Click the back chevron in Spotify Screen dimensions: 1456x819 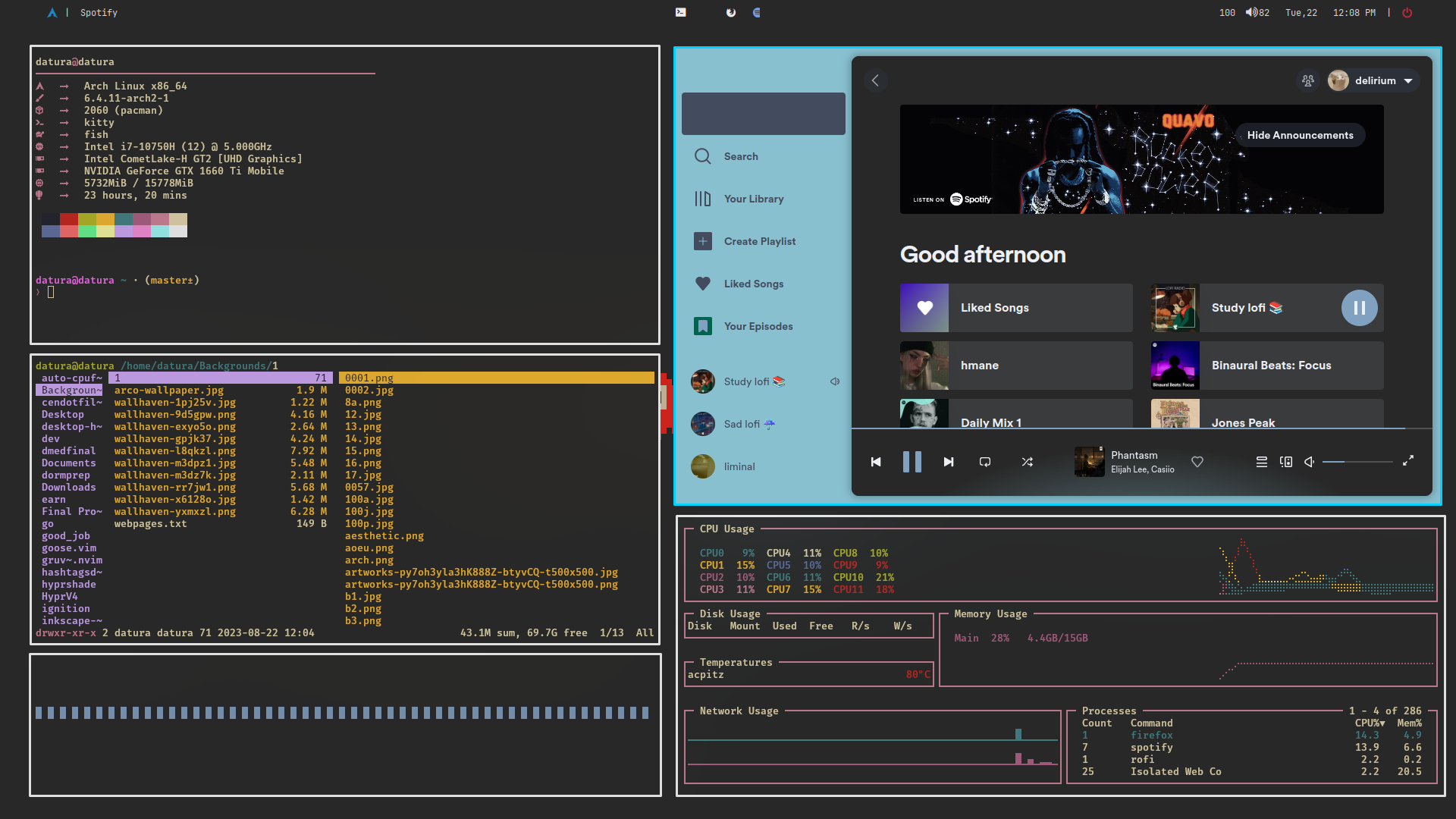(875, 80)
